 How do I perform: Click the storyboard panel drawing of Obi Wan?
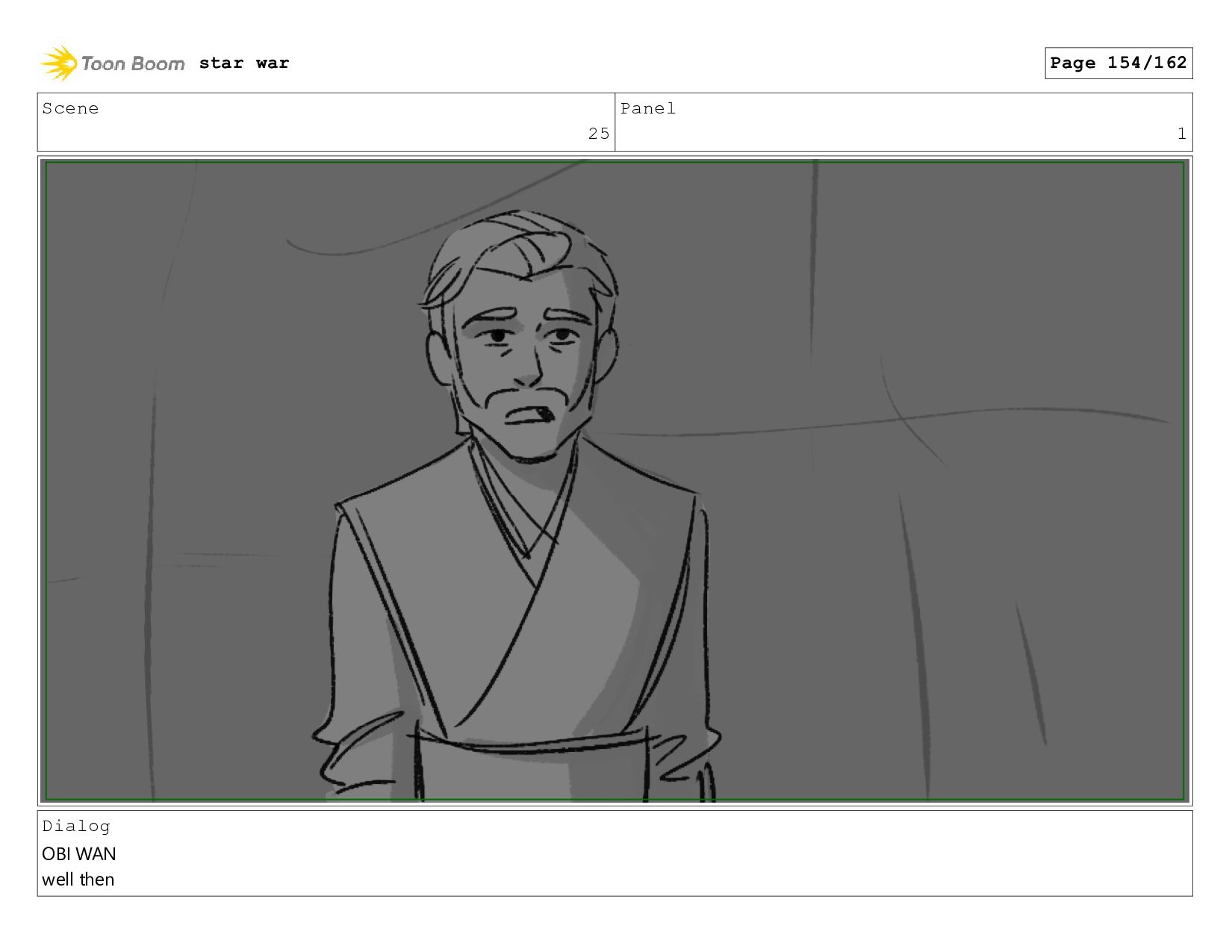pos(615,481)
